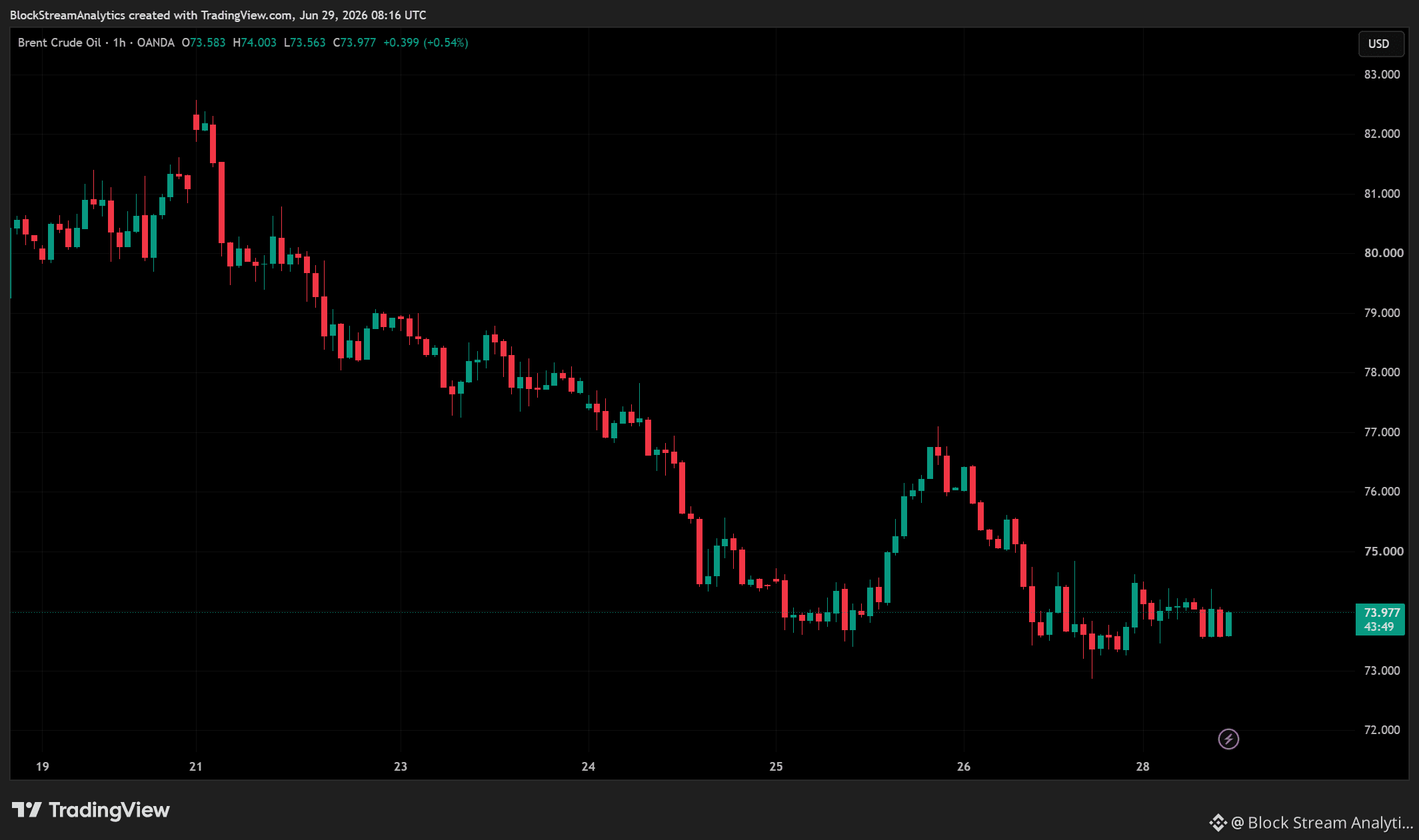Click the date label 26 on the time axis
The width and height of the screenshot is (1419, 840).
tap(964, 767)
